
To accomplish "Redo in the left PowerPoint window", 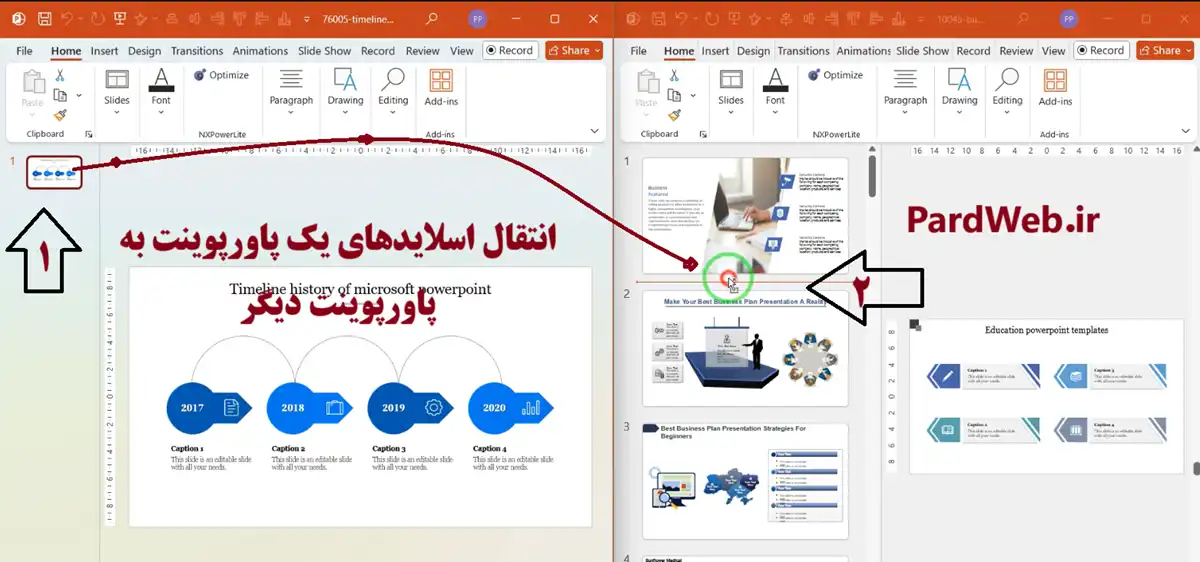I will pos(97,19).
